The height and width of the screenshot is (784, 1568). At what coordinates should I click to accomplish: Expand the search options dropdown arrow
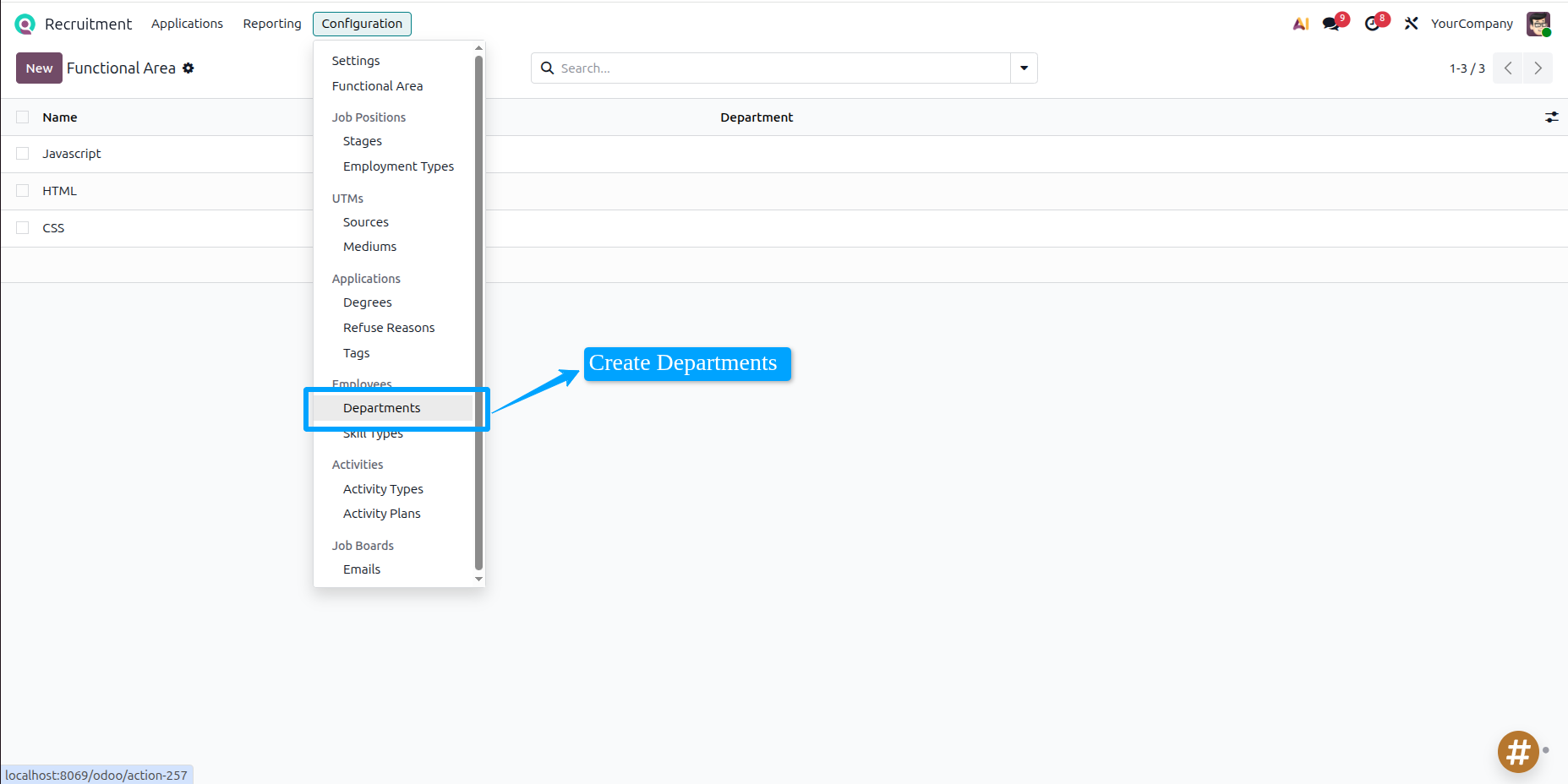[1024, 68]
